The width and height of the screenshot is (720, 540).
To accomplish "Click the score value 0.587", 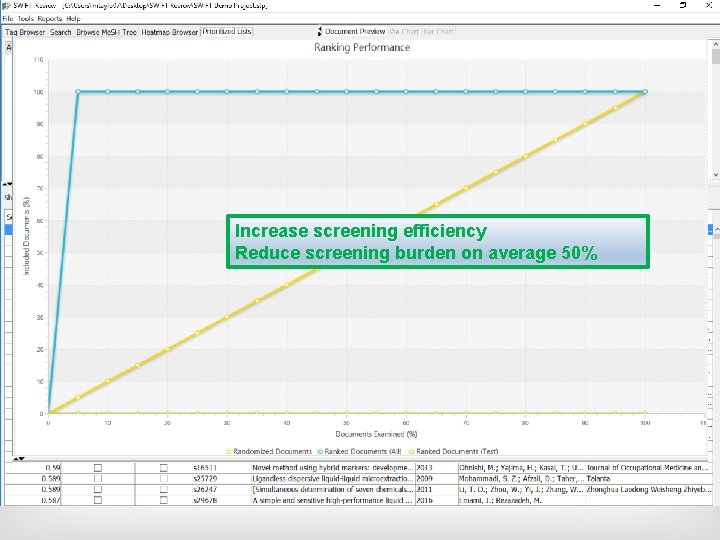I will pyautogui.click(x=51, y=500).
